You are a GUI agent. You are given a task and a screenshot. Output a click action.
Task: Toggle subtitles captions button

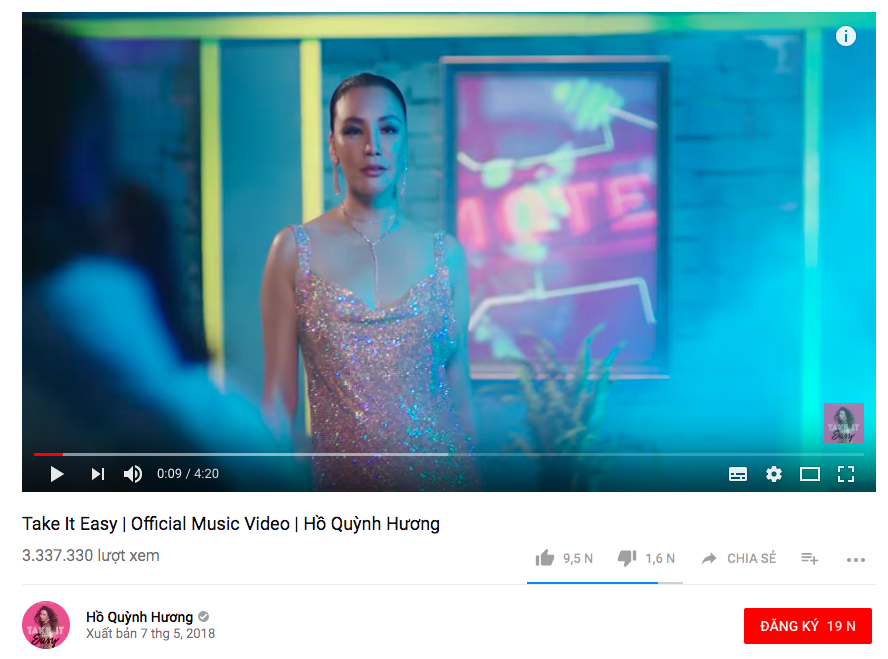pyautogui.click(x=737, y=474)
